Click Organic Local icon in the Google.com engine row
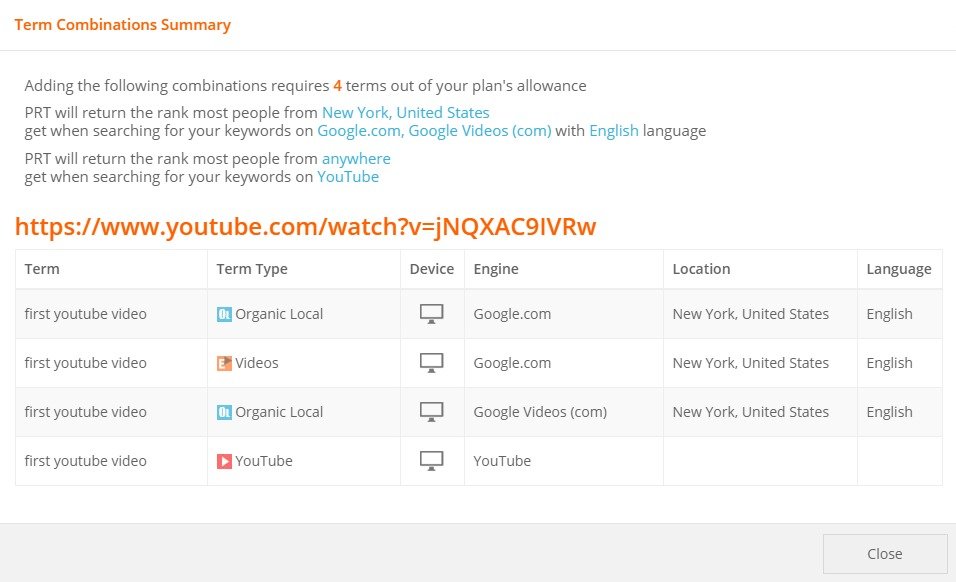 [224, 314]
